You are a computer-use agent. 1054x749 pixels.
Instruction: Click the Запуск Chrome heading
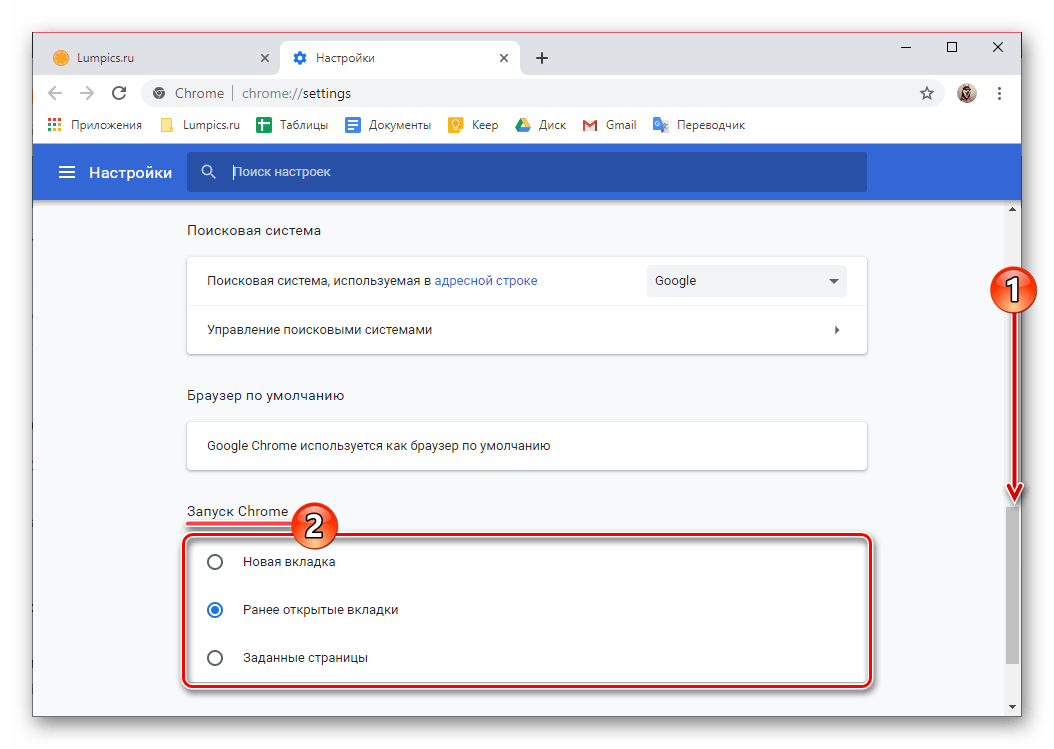click(237, 511)
